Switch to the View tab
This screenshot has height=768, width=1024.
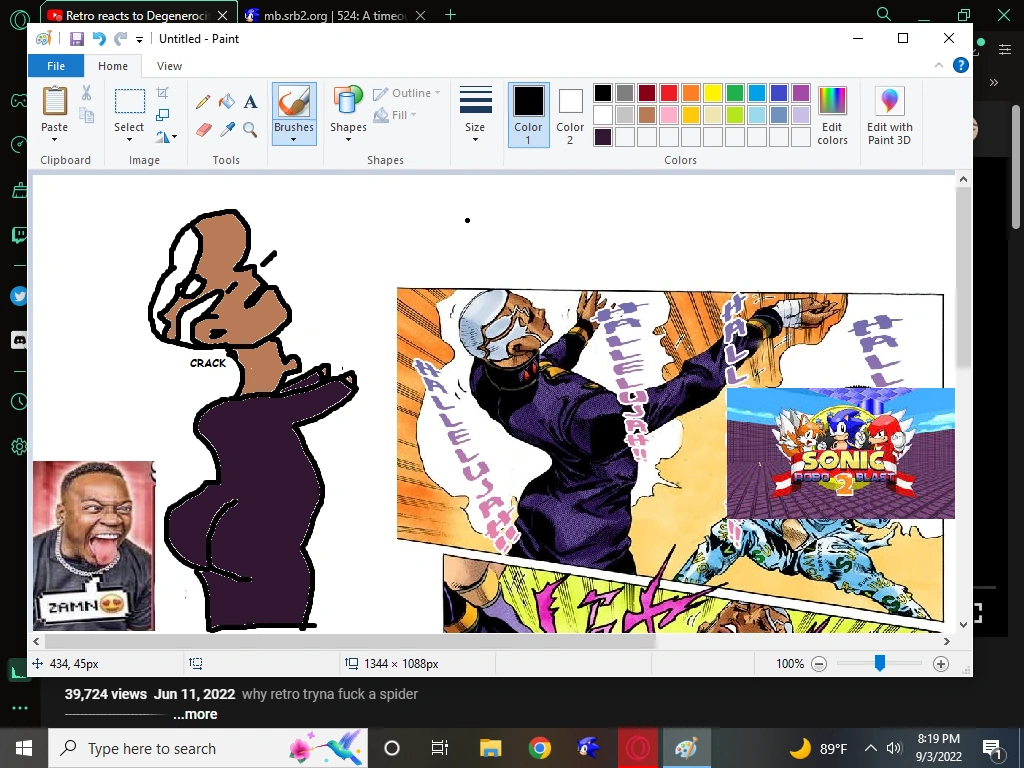(x=169, y=65)
